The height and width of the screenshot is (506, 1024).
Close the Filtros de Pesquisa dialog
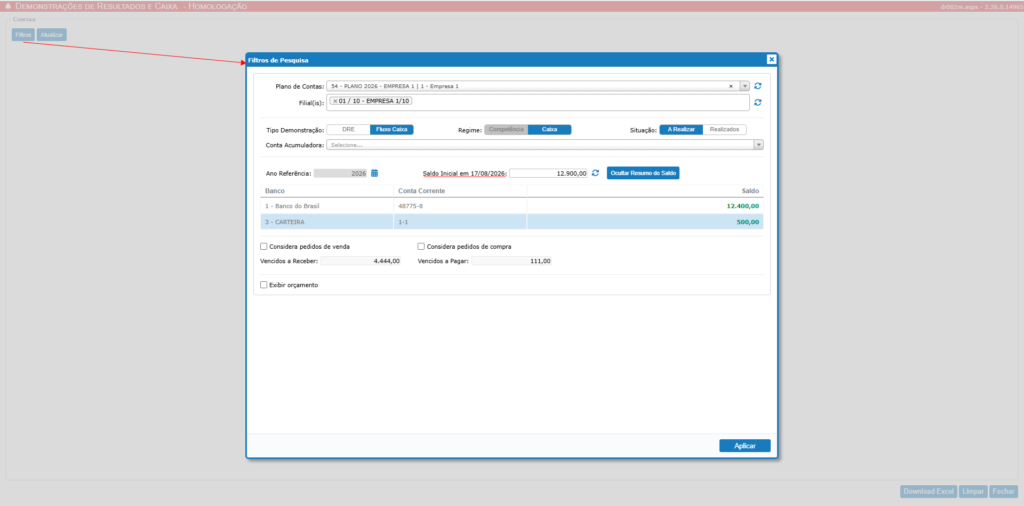point(771,59)
